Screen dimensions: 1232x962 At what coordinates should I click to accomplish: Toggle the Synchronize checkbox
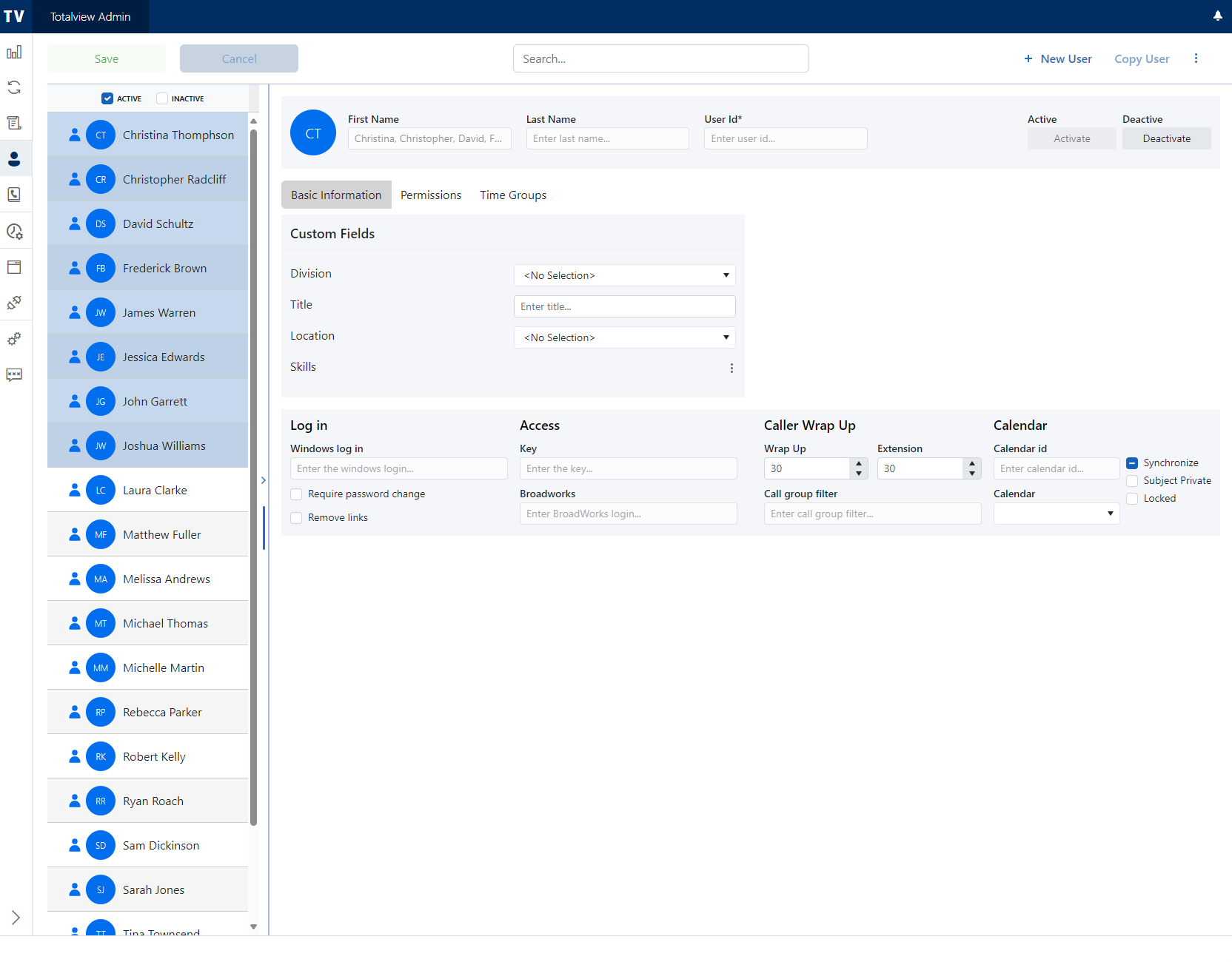point(1132,463)
